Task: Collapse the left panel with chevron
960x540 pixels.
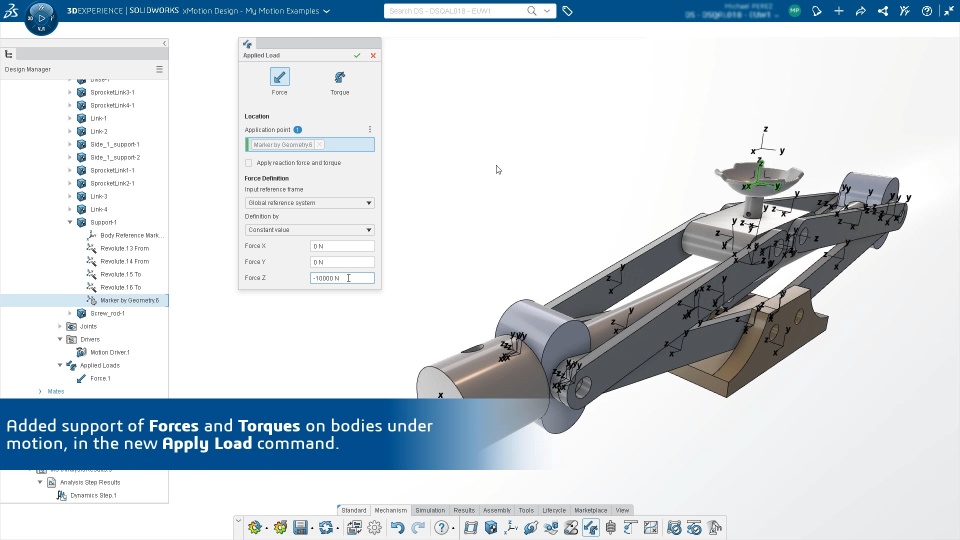Action: point(164,43)
